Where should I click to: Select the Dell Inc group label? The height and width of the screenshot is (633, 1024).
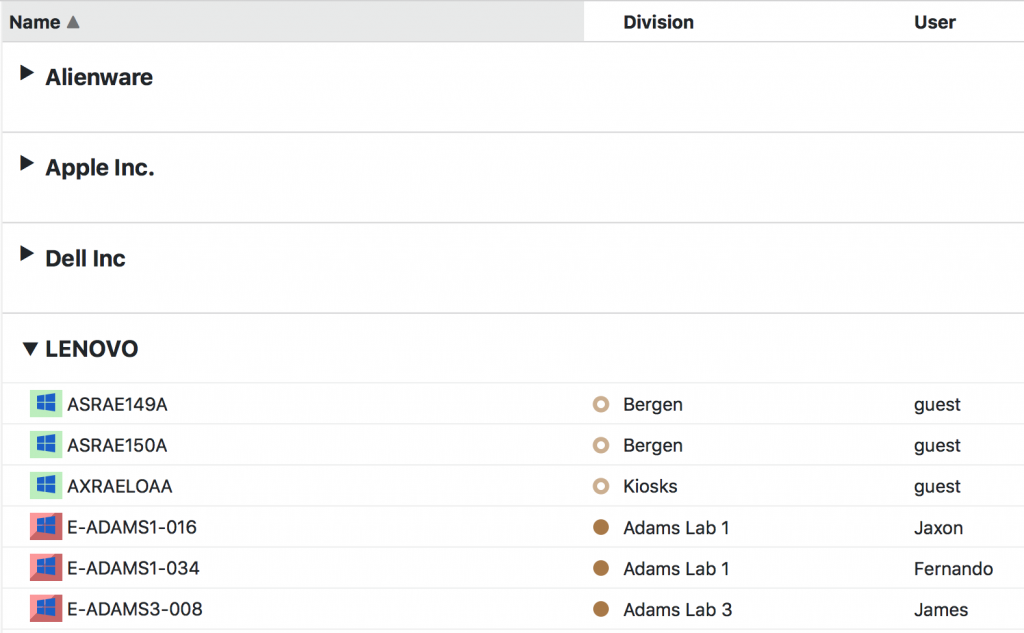(86, 259)
